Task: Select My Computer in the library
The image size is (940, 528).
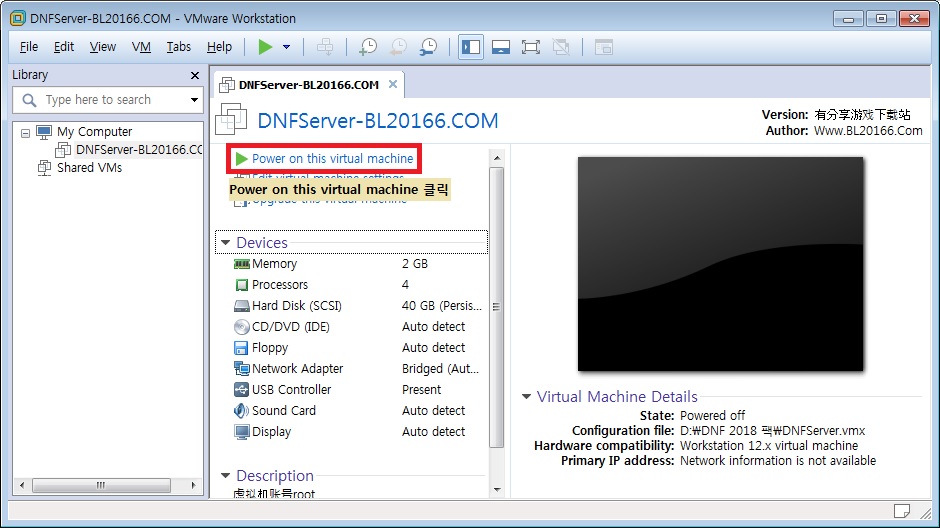Action: (x=94, y=131)
